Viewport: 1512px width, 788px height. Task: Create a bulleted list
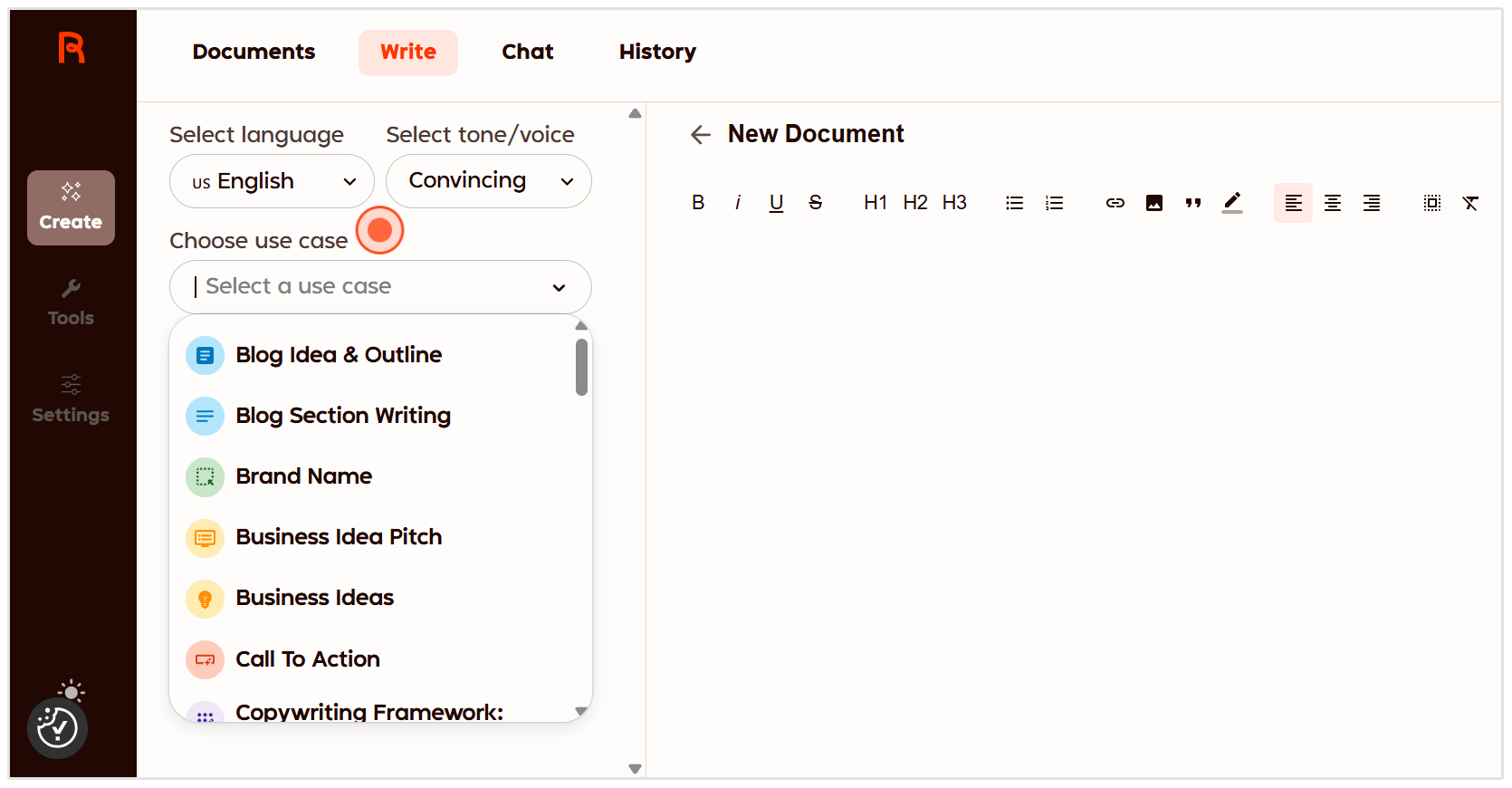[1014, 203]
